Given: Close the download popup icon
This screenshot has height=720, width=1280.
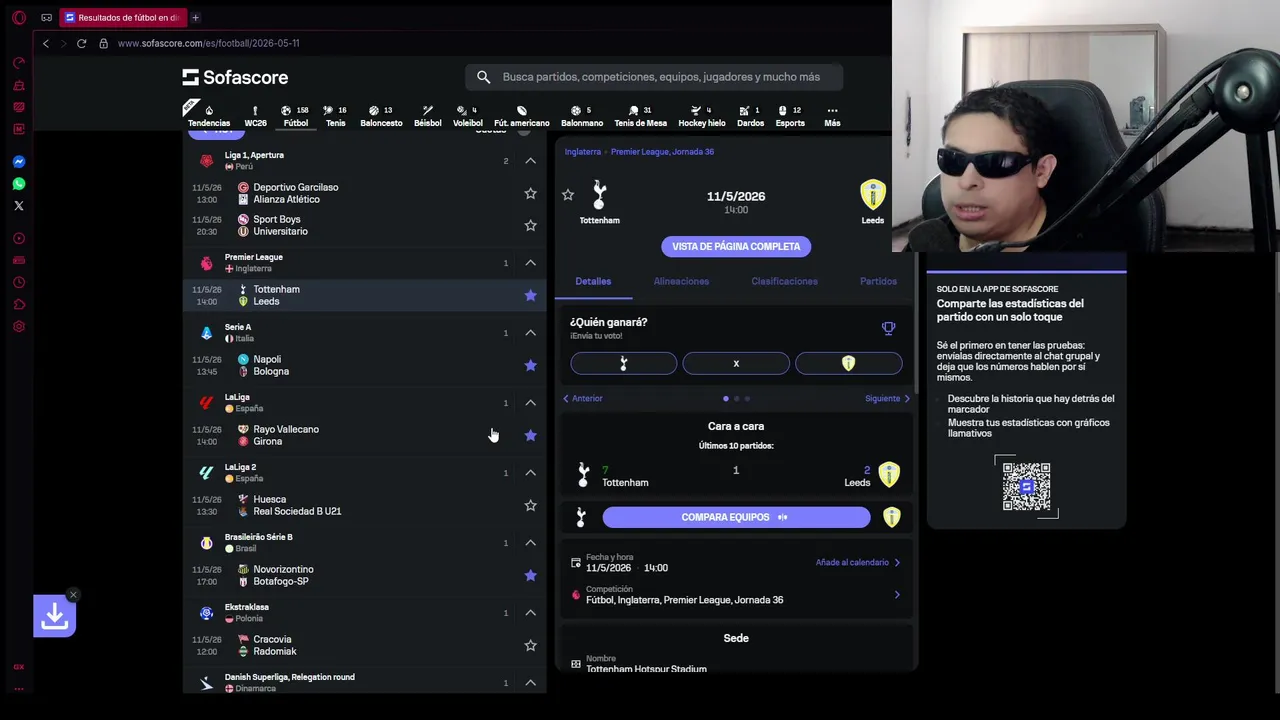Looking at the screenshot, I should [x=73, y=595].
